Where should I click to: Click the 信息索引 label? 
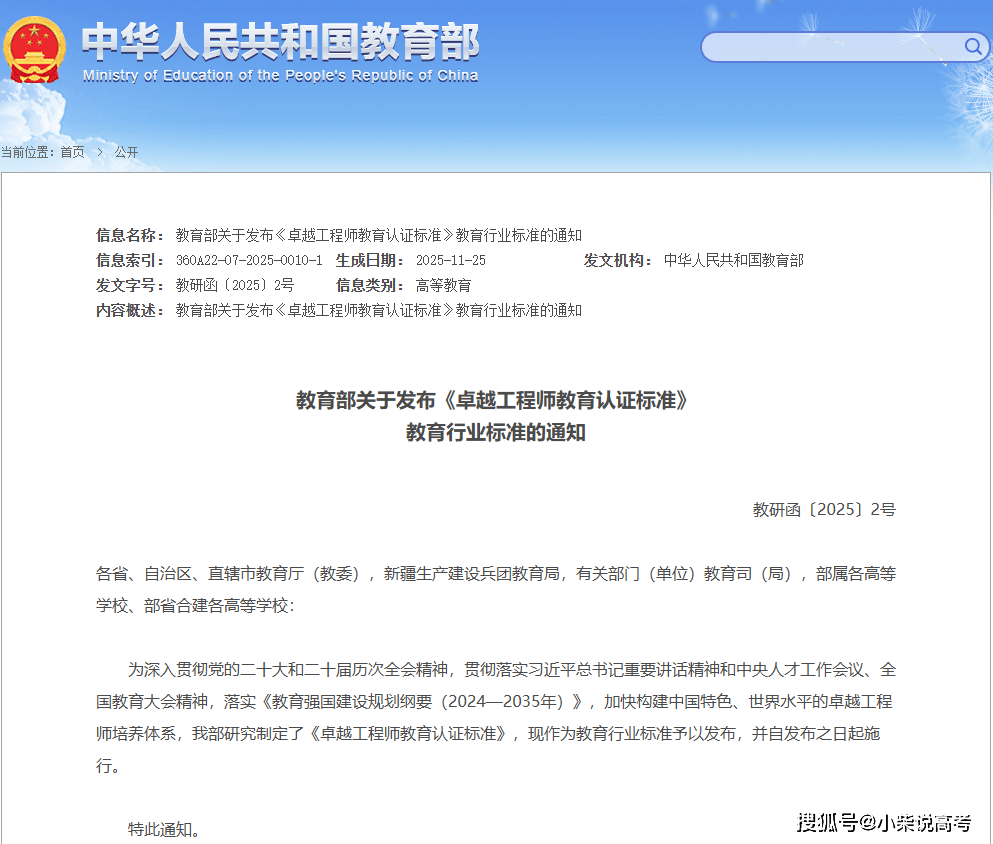pos(130,260)
